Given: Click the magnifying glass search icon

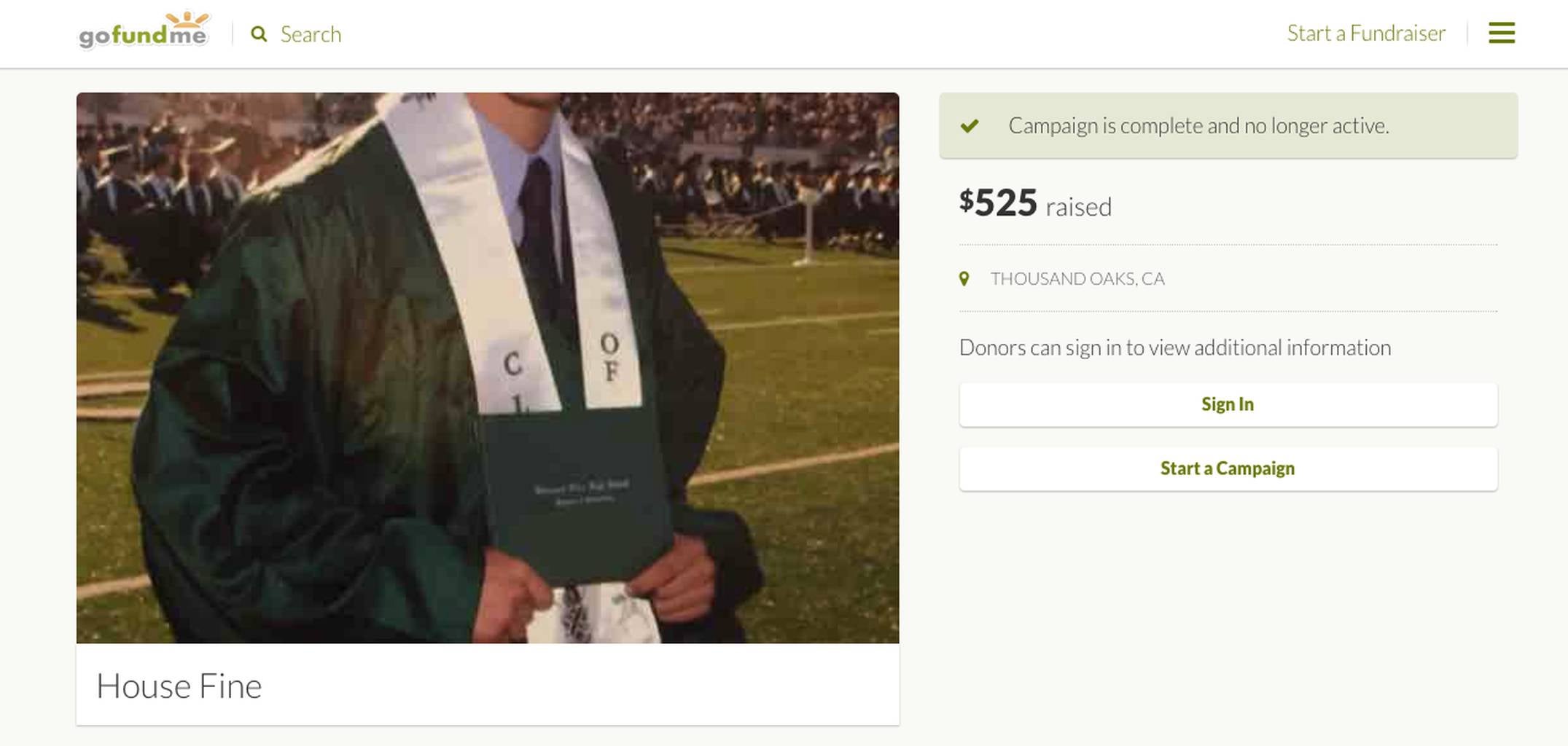Looking at the screenshot, I should click(259, 34).
